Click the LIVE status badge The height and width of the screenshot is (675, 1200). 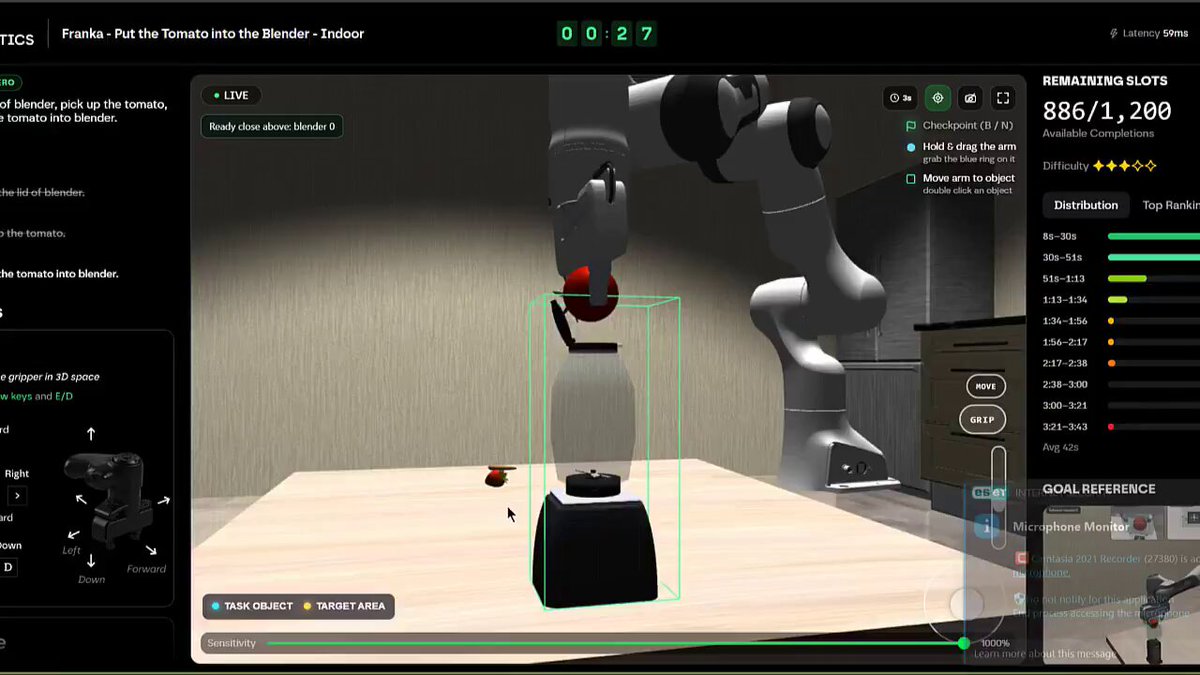click(231, 96)
